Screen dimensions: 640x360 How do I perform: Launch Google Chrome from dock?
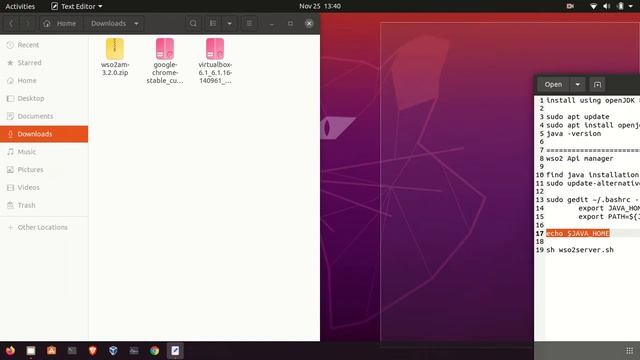[x=154, y=351]
